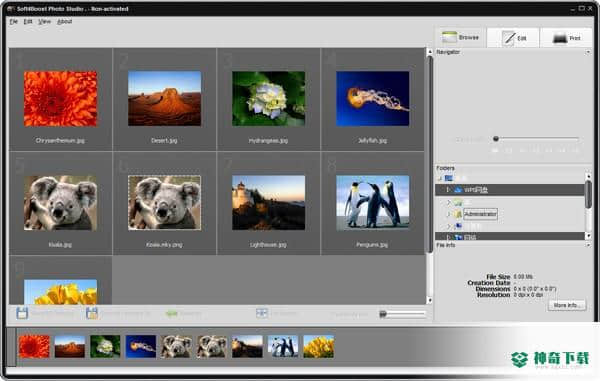
Task: Click the lighthouse image in the filmstrip
Action: pyautogui.click(x=248, y=347)
